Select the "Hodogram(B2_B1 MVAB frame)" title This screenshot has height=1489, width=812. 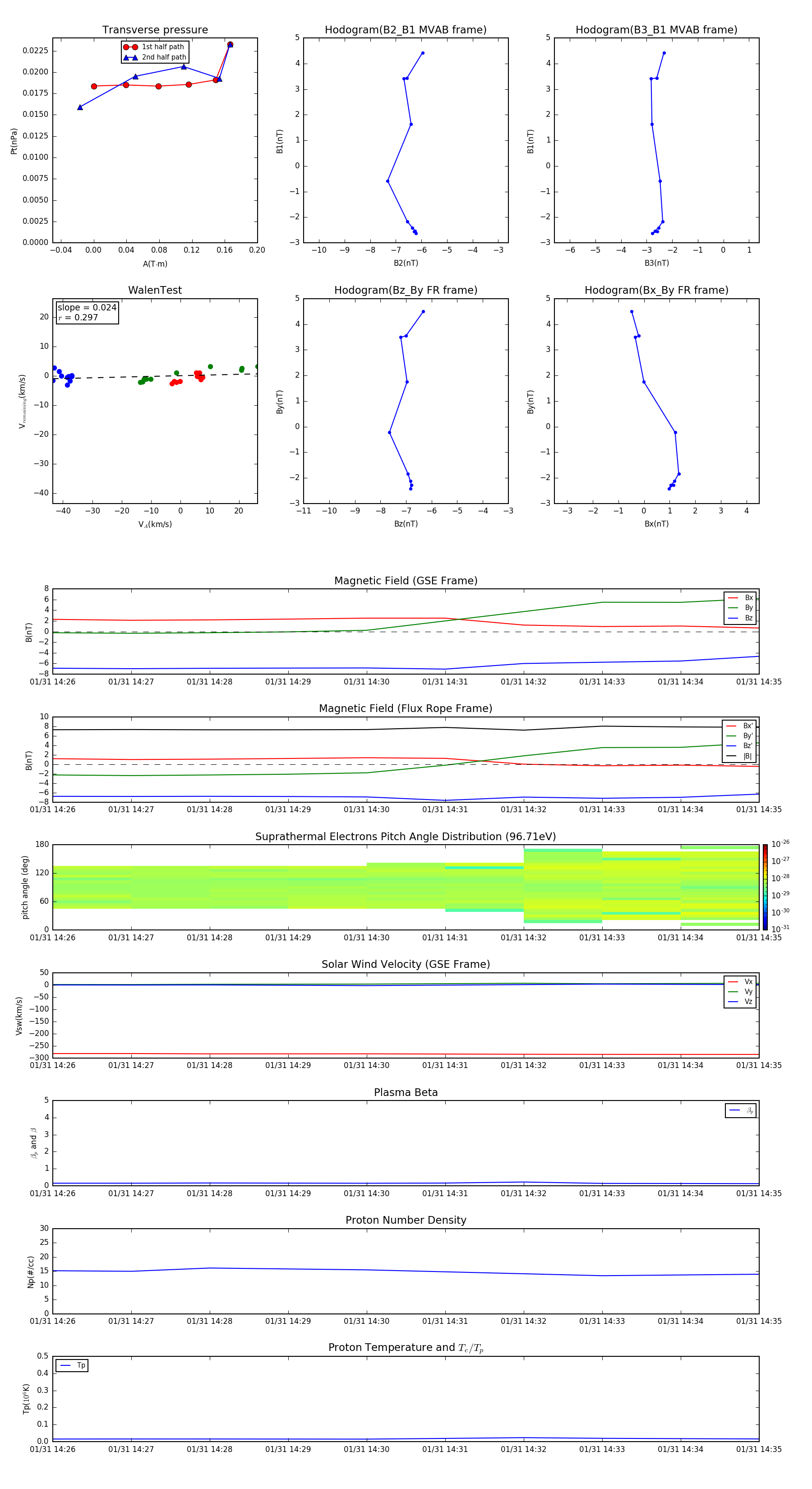click(x=406, y=30)
